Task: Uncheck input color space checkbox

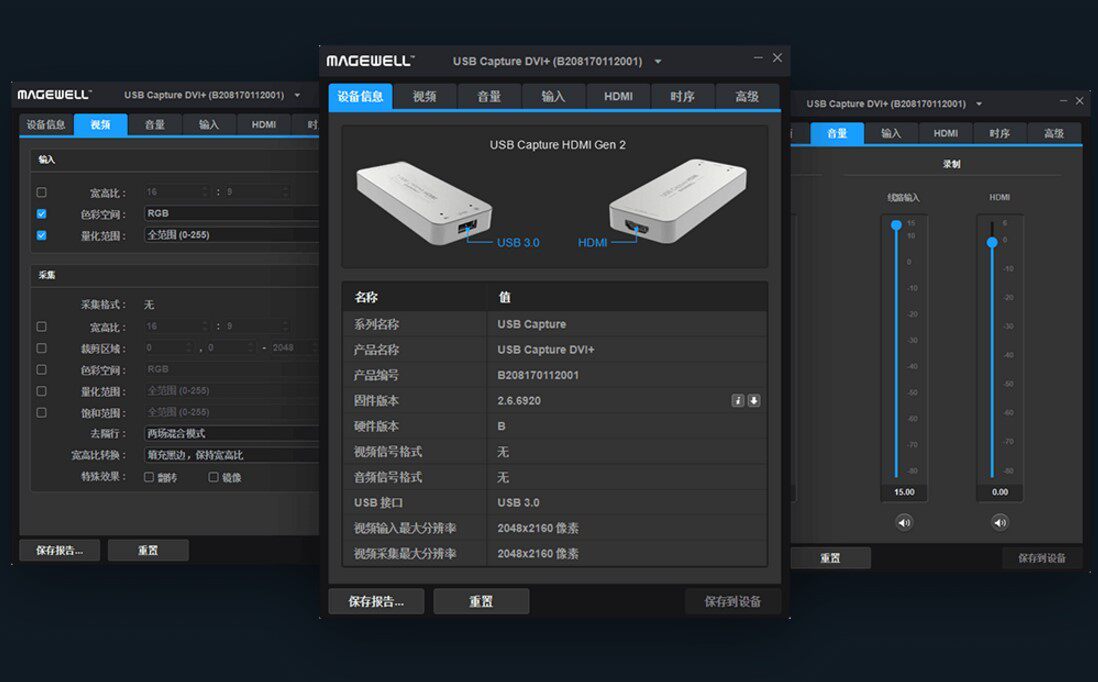Action: pyautogui.click(x=41, y=214)
